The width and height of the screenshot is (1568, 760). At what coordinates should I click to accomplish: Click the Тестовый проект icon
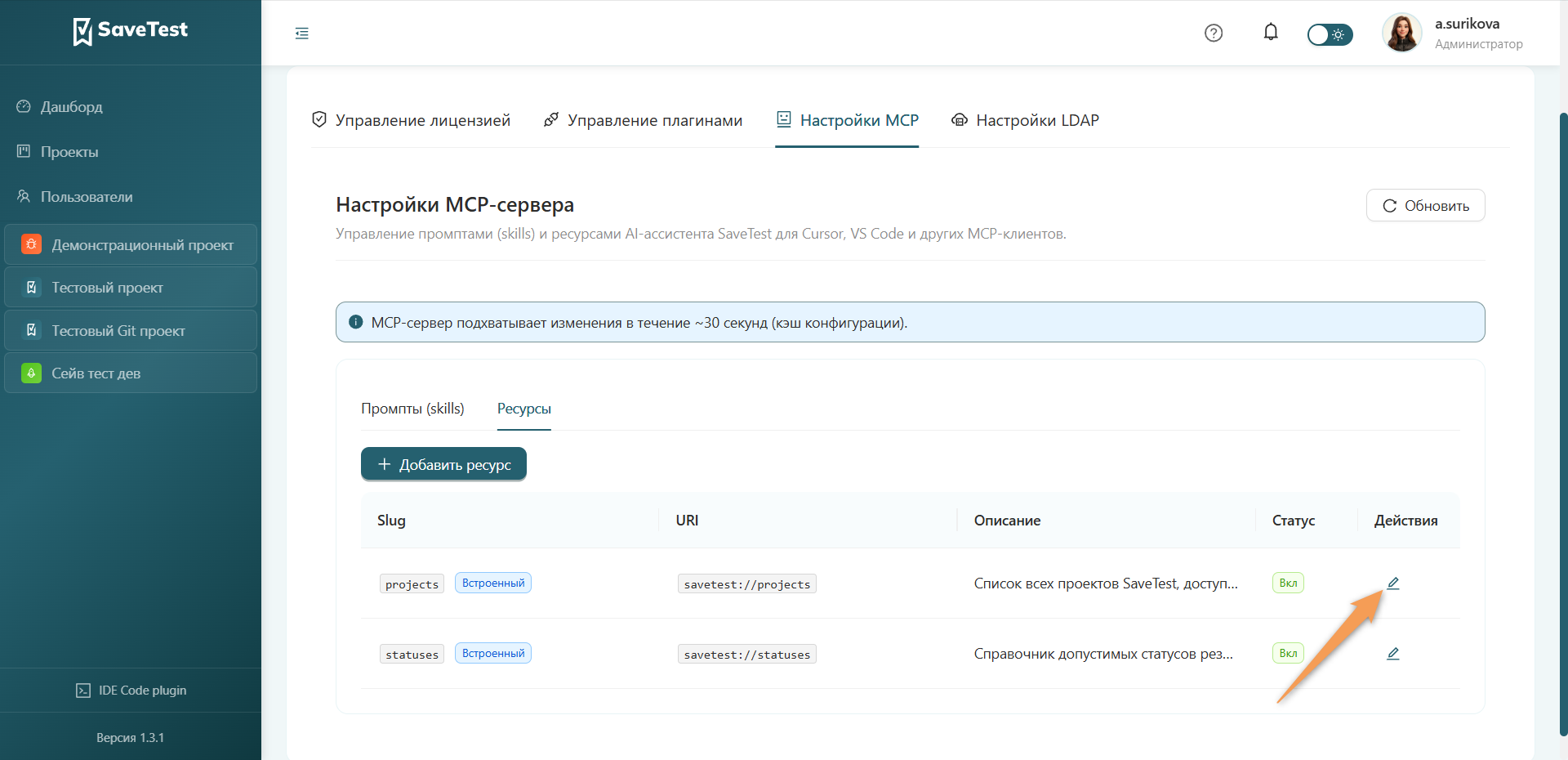pyautogui.click(x=31, y=288)
